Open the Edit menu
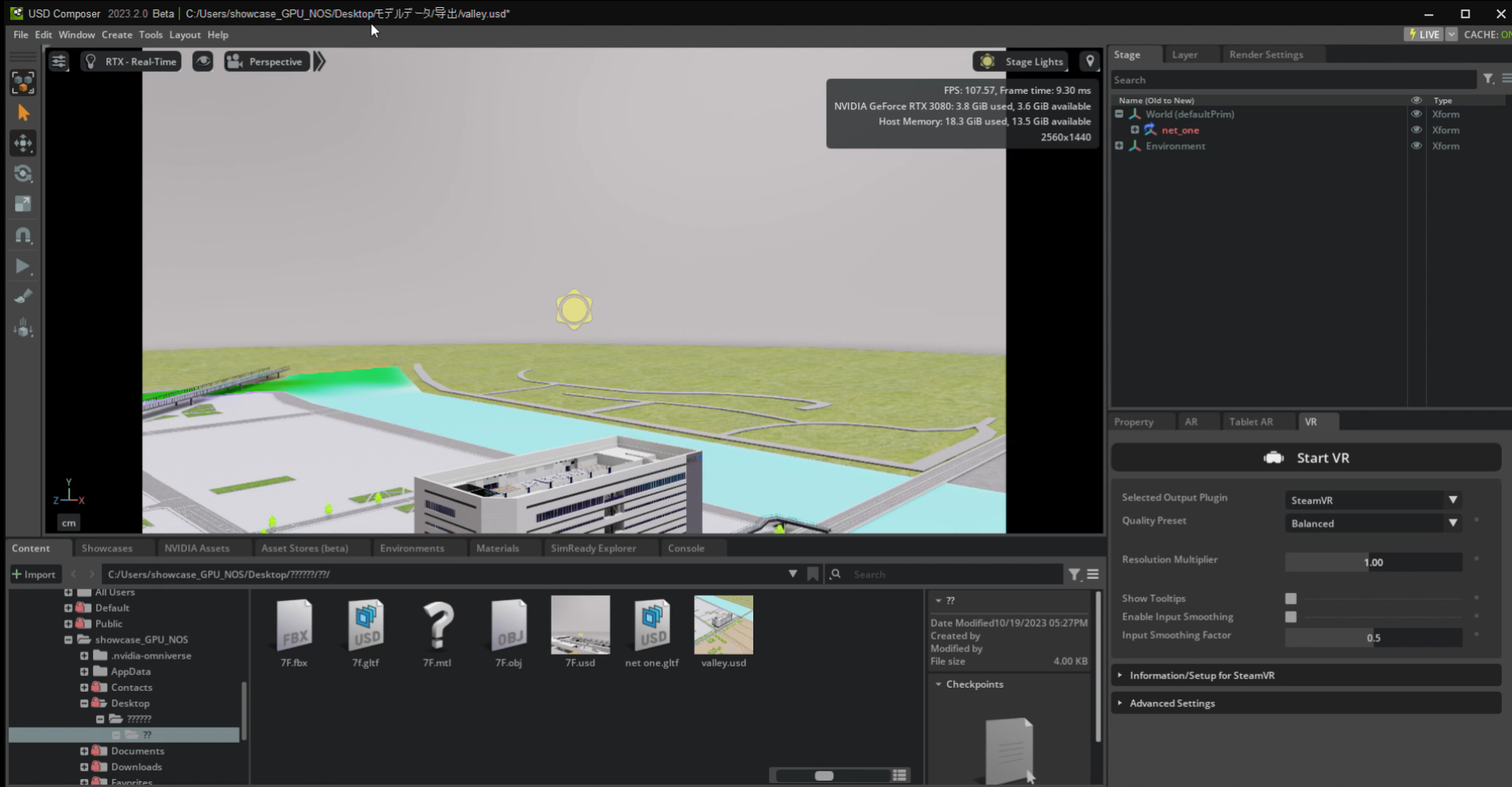This screenshot has width=1512, height=787. click(x=43, y=35)
